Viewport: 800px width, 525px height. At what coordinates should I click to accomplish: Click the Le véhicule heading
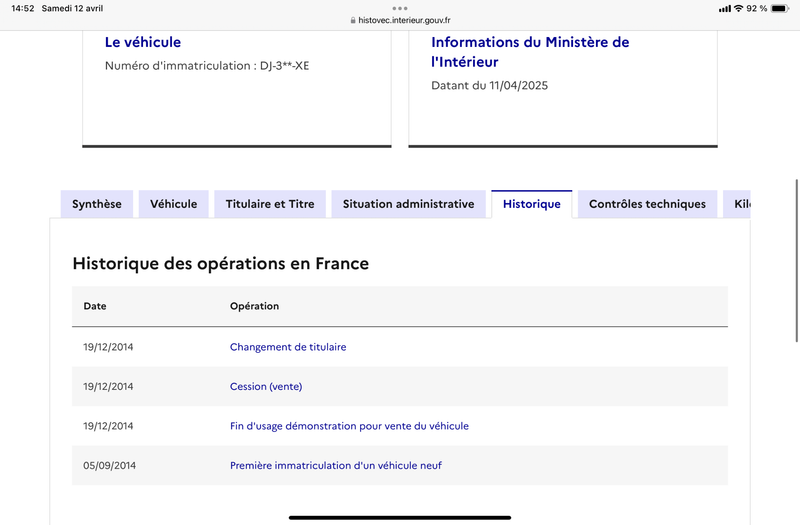[x=143, y=42]
